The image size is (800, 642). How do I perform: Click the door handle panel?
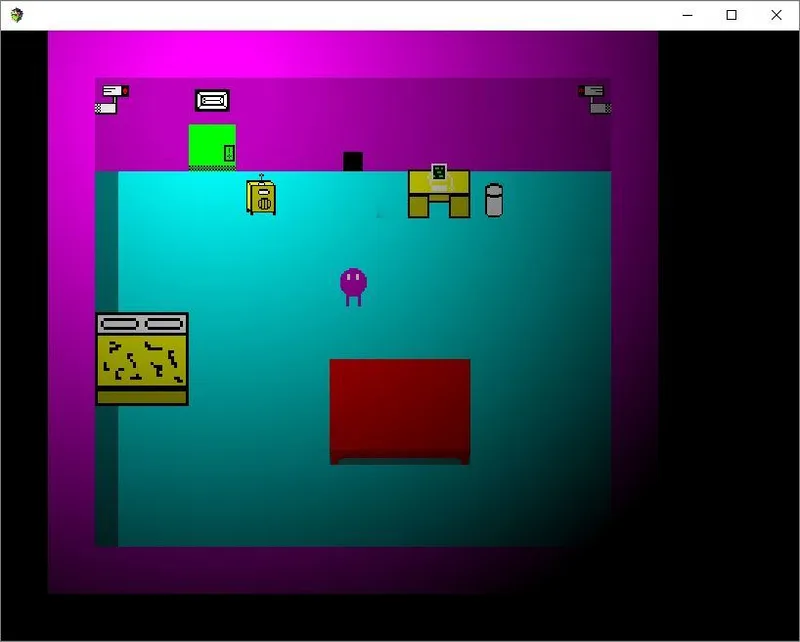(229, 153)
